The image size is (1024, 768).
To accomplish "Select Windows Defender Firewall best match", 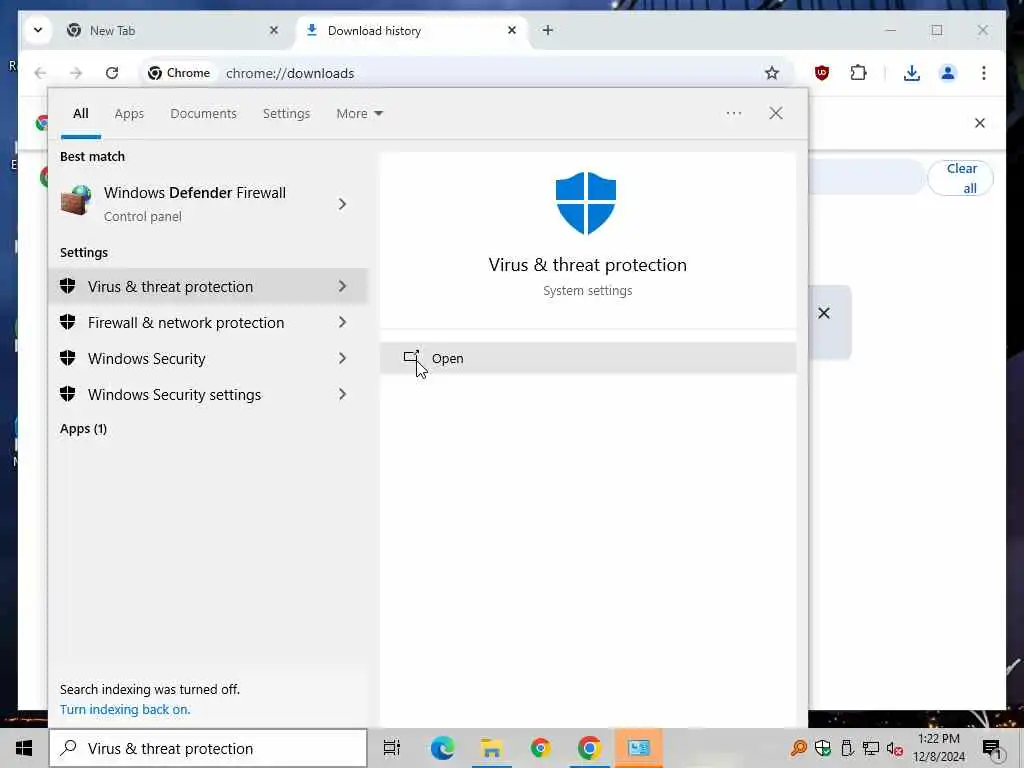I will 196,204.
